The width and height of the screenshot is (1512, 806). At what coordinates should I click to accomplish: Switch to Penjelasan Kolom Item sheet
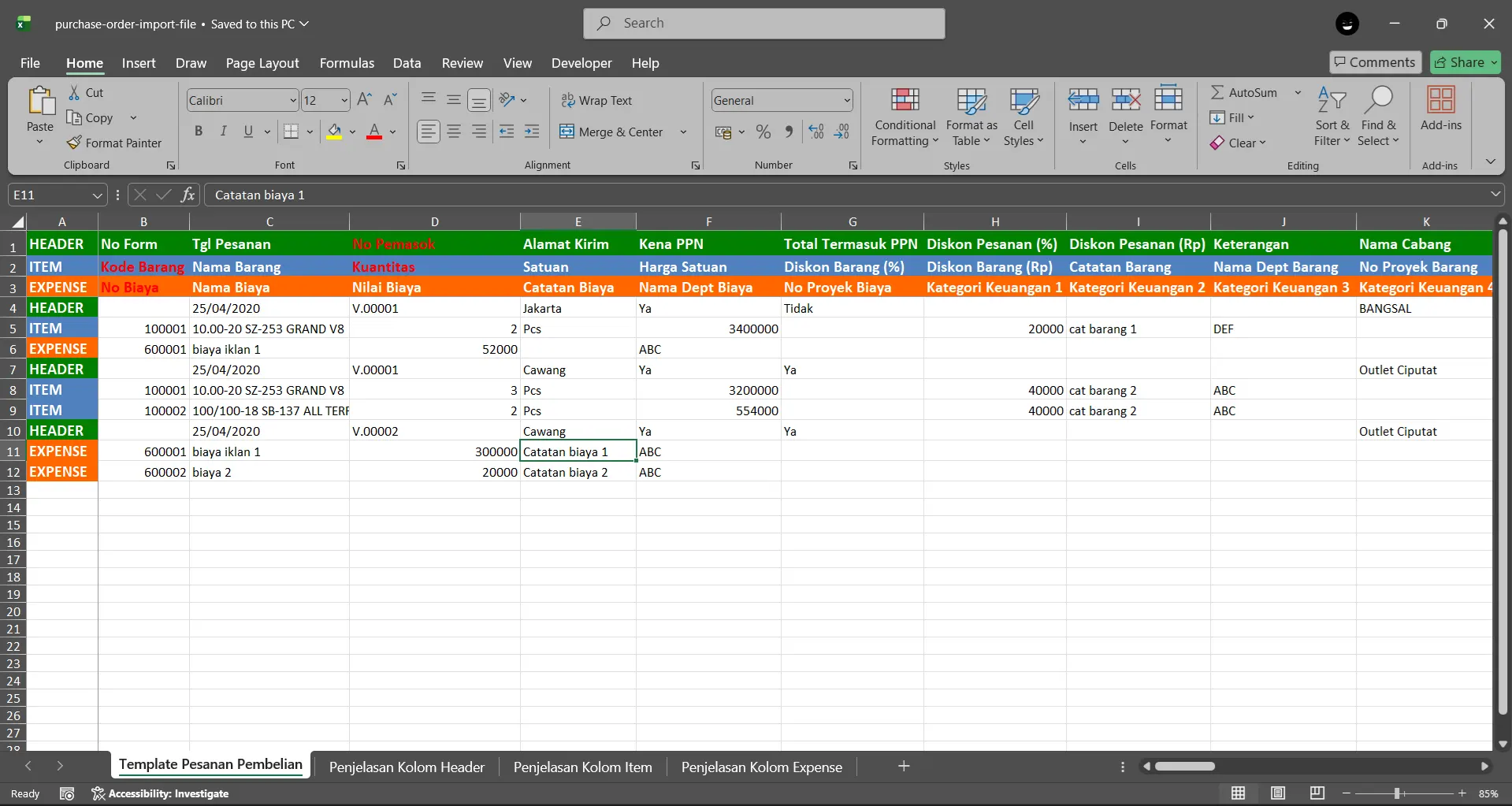[582, 767]
